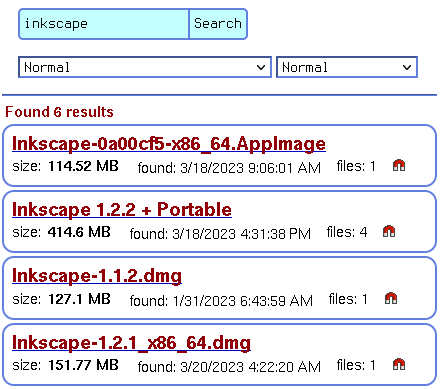The image size is (444, 389).
Task: Open Inkscape-0a00cf5-x86_64.AppImage link
Action: pos(169,144)
